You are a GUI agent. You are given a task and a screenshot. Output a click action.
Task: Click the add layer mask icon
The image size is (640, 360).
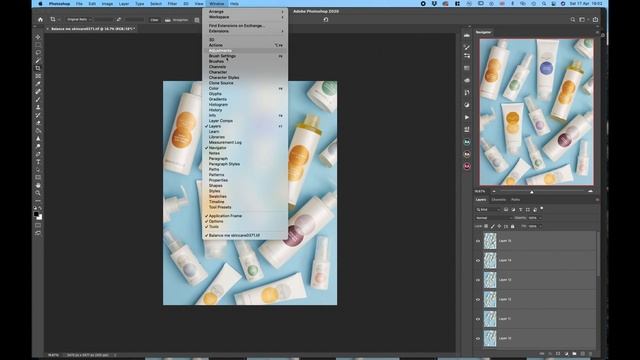coord(558,353)
